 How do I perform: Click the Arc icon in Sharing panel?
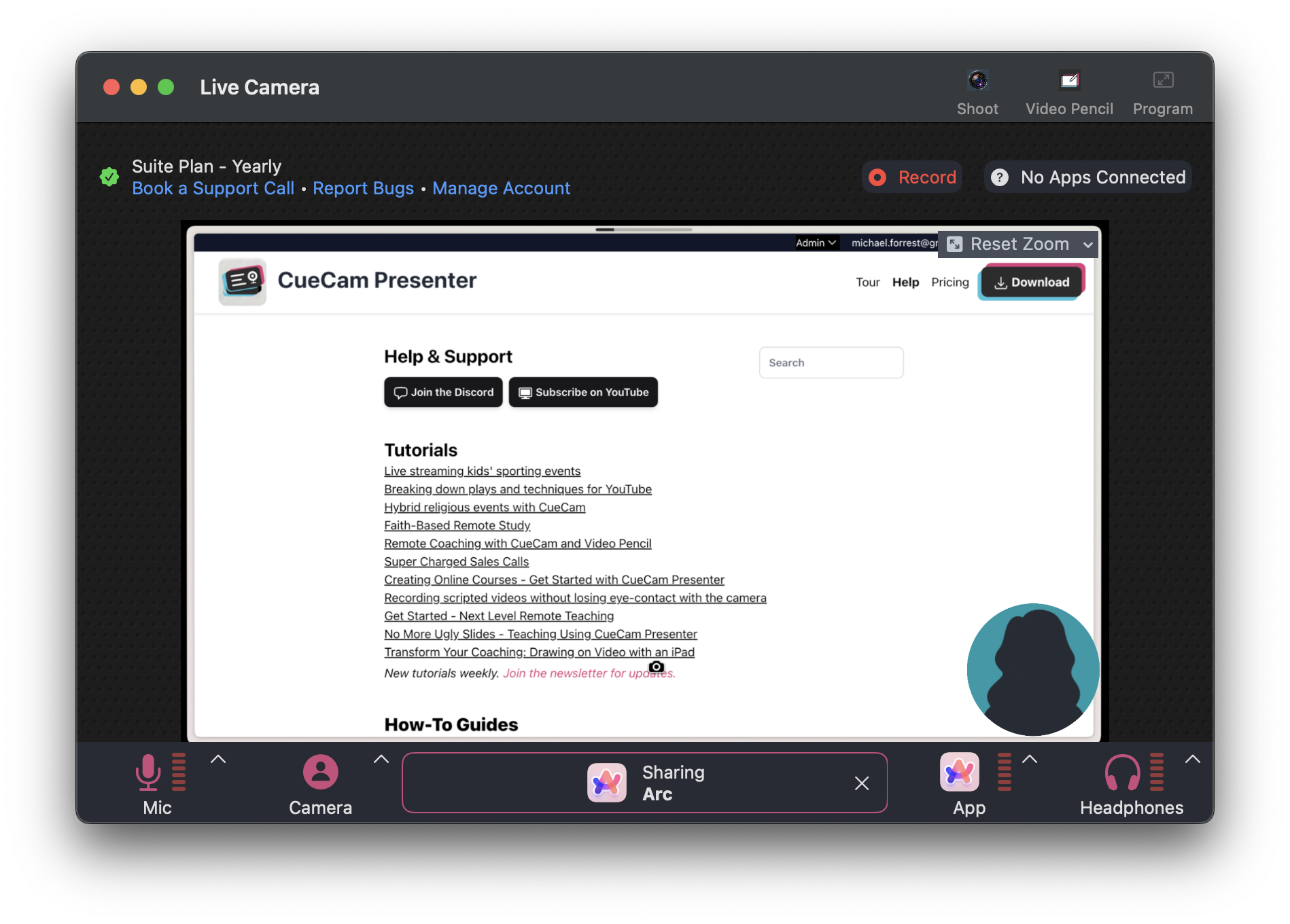click(606, 783)
